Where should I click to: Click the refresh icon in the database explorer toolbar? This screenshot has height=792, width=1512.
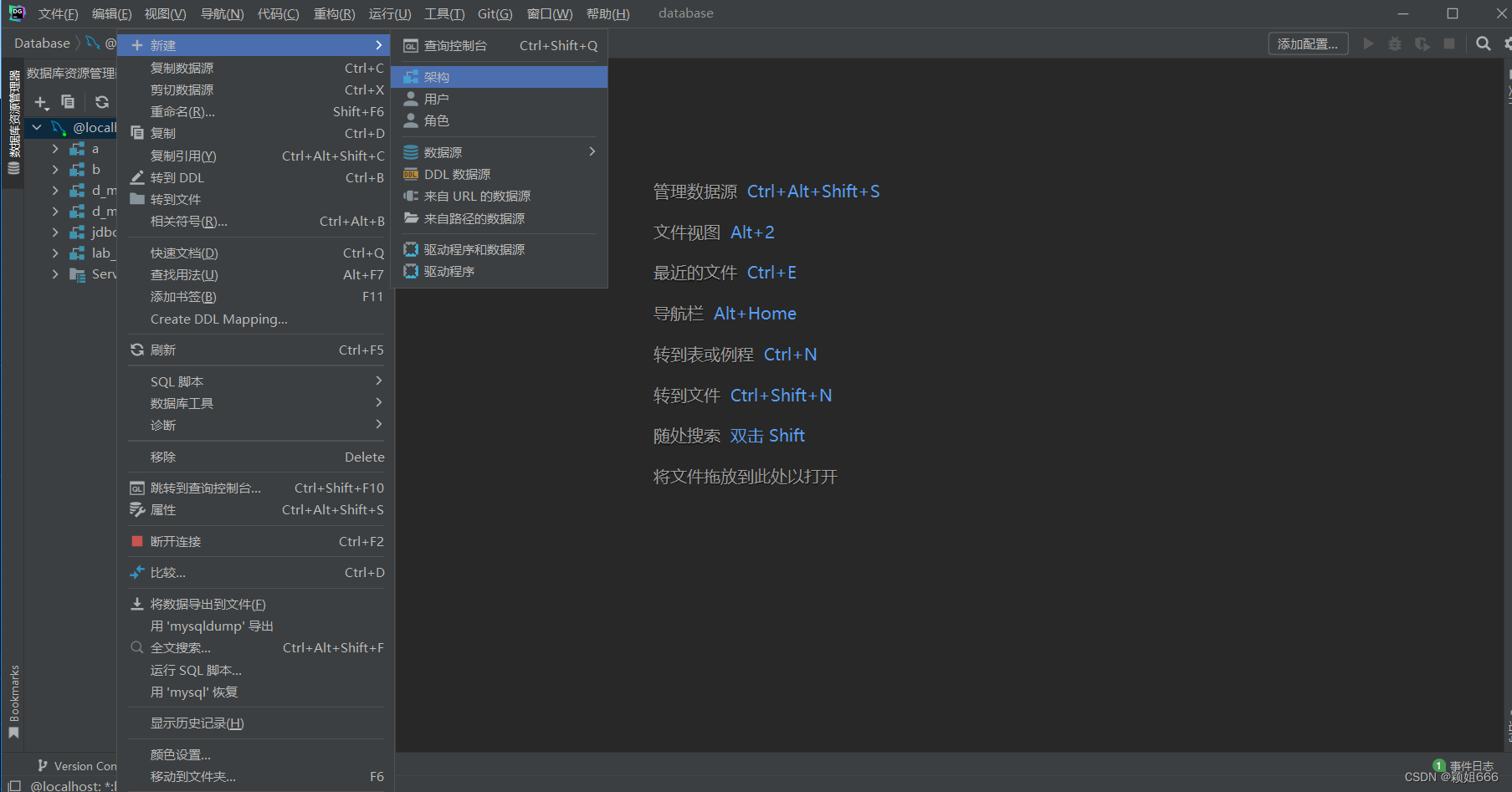[x=101, y=102]
